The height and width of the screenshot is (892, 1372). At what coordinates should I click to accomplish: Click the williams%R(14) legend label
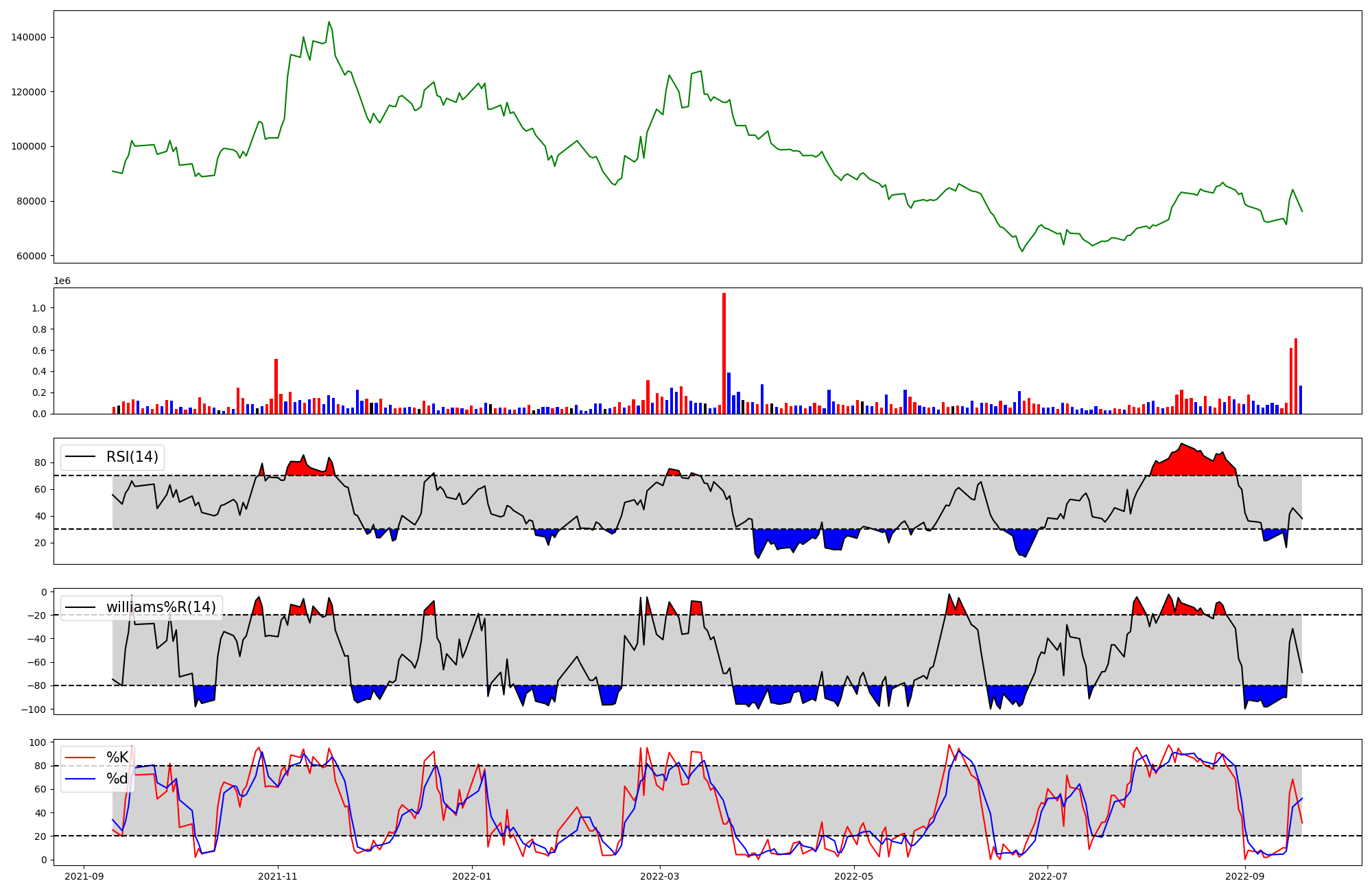[161, 607]
